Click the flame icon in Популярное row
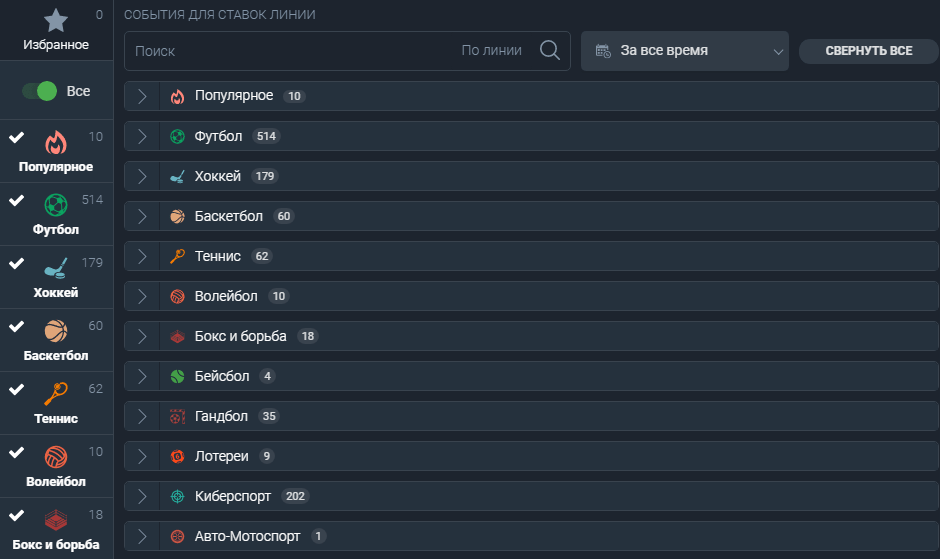Image resolution: width=940 pixels, height=559 pixels. (x=177, y=97)
